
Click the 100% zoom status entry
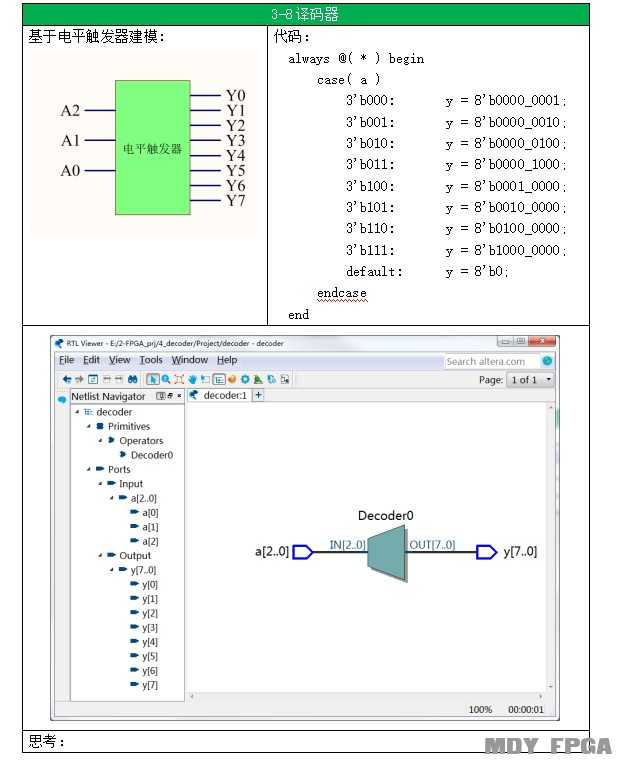tap(480, 709)
